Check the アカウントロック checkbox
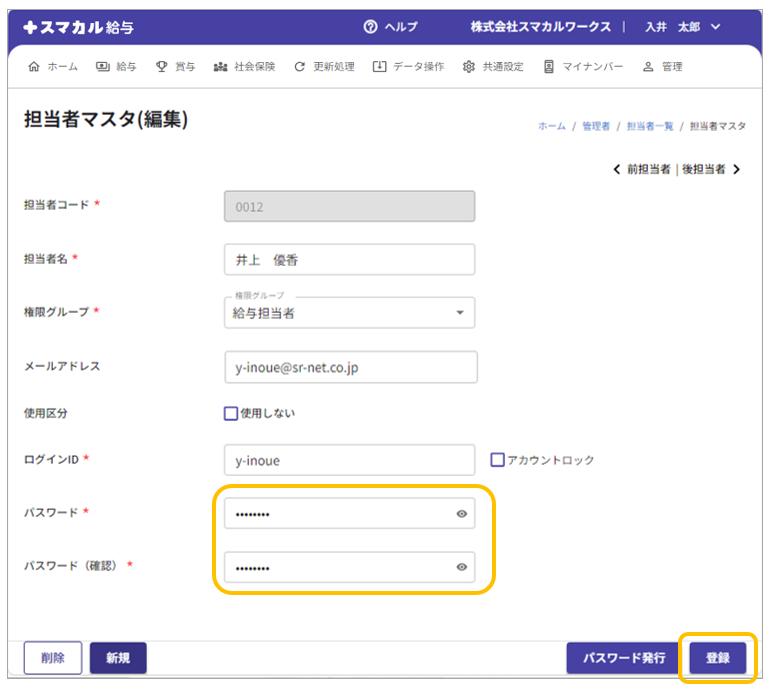The width and height of the screenshot is (772, 689). coord(497,460)
